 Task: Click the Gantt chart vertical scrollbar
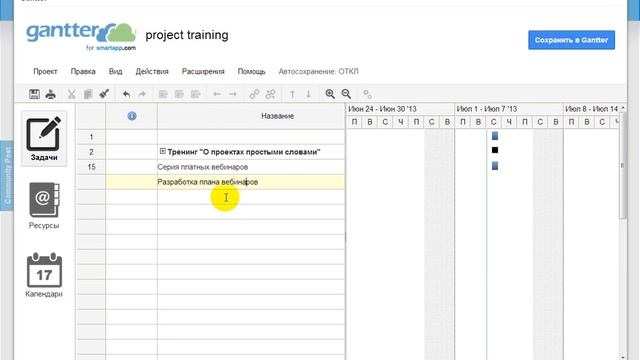pos(623,165)
